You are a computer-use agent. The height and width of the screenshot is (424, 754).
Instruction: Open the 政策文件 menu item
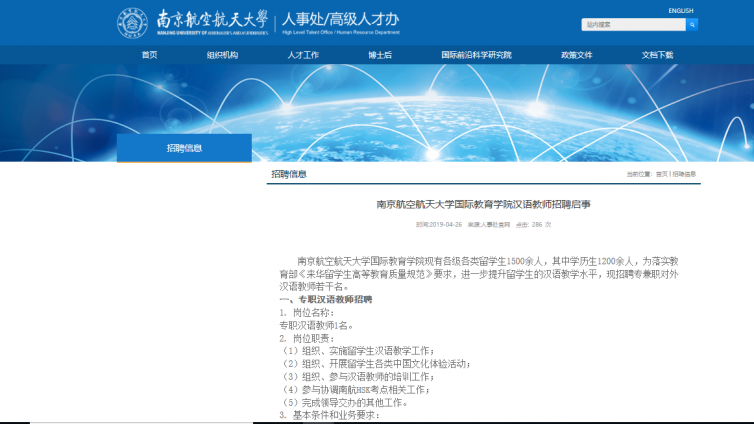coord(576,55)
